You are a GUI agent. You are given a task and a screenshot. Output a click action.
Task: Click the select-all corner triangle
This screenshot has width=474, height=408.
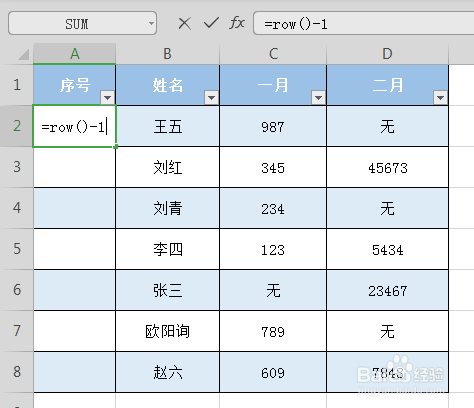point(24,55)
